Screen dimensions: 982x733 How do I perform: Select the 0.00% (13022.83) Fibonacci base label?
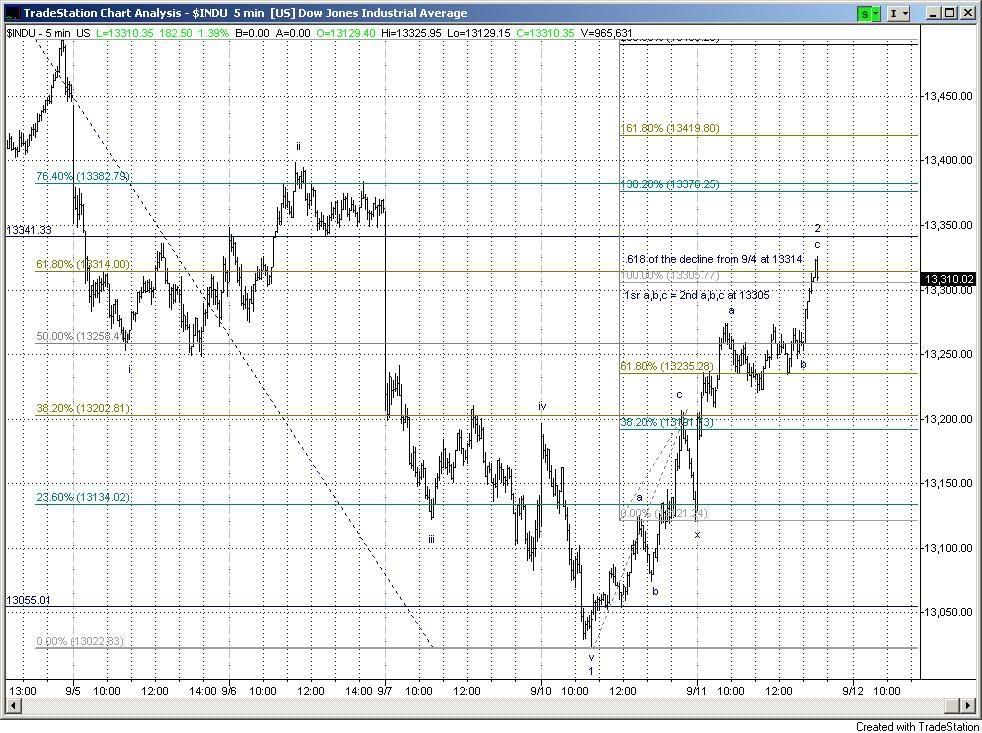pos(79,642)
